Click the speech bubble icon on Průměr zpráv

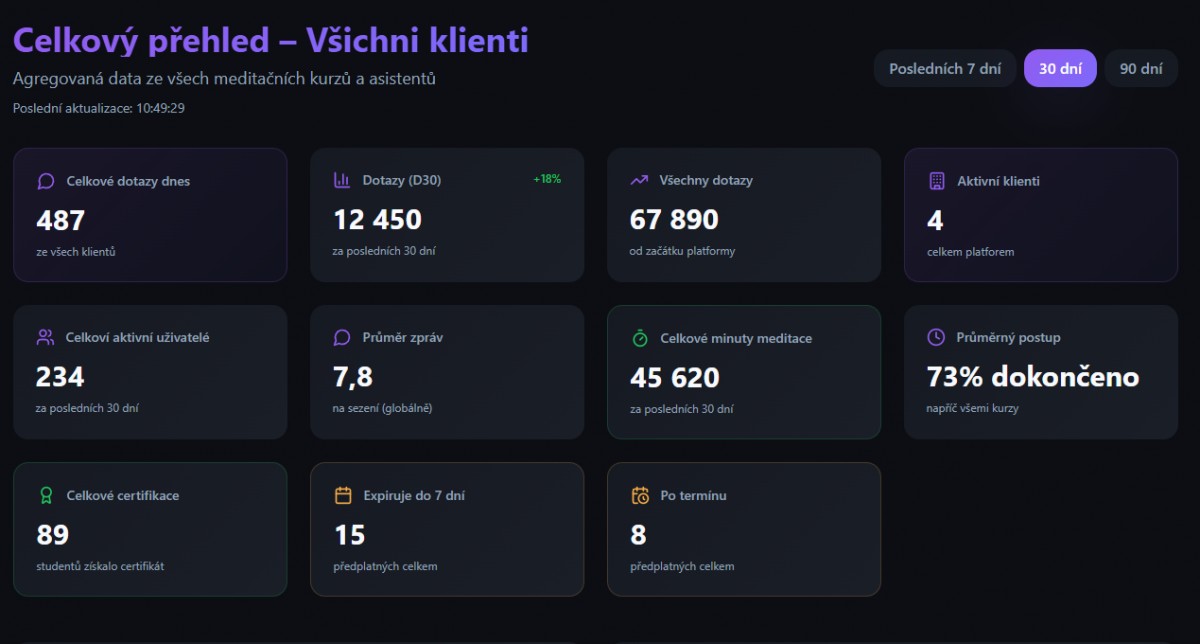(341, 338)
